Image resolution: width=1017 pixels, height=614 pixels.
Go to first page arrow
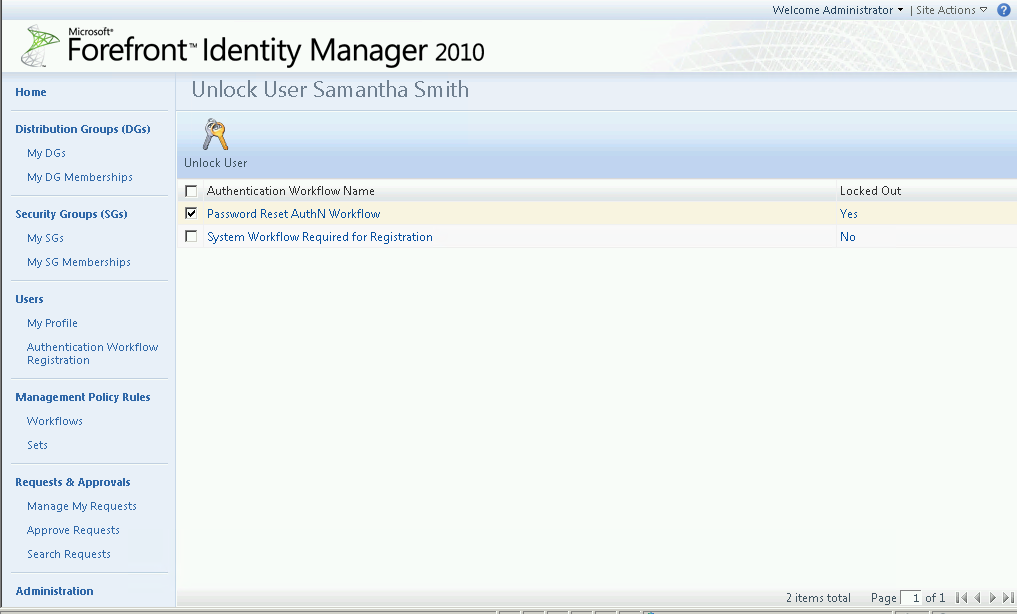pyautogui.click(x=961, y=598)
